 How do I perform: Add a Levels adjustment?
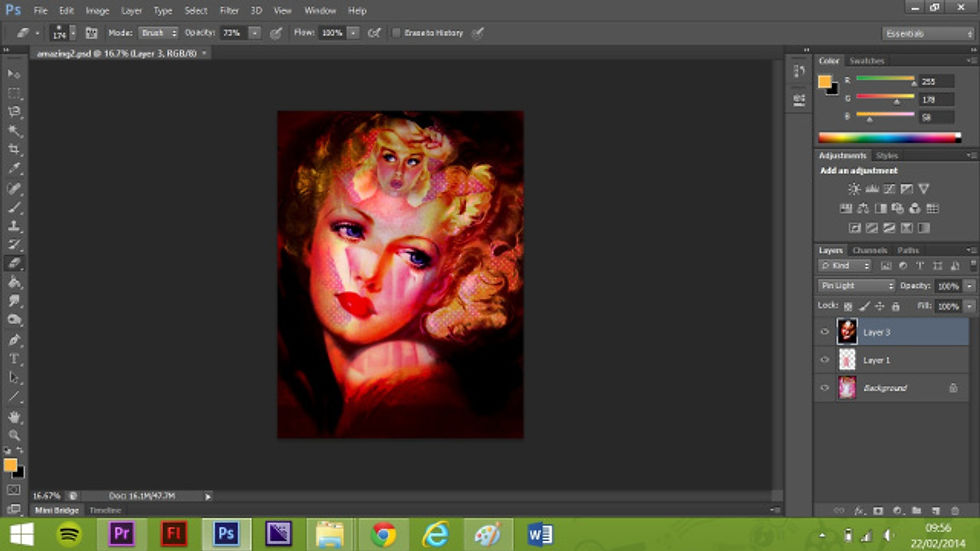pyautogui.click(x=871, y=189)
